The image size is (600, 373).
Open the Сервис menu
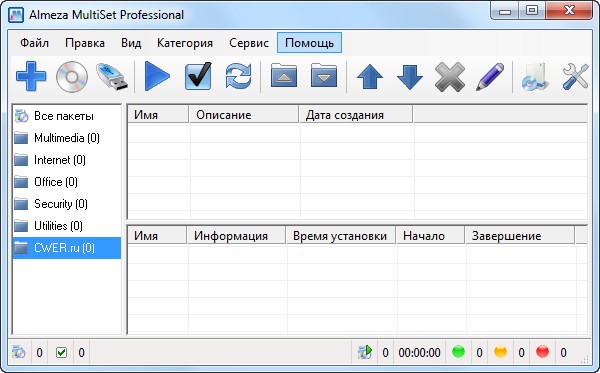249,43
